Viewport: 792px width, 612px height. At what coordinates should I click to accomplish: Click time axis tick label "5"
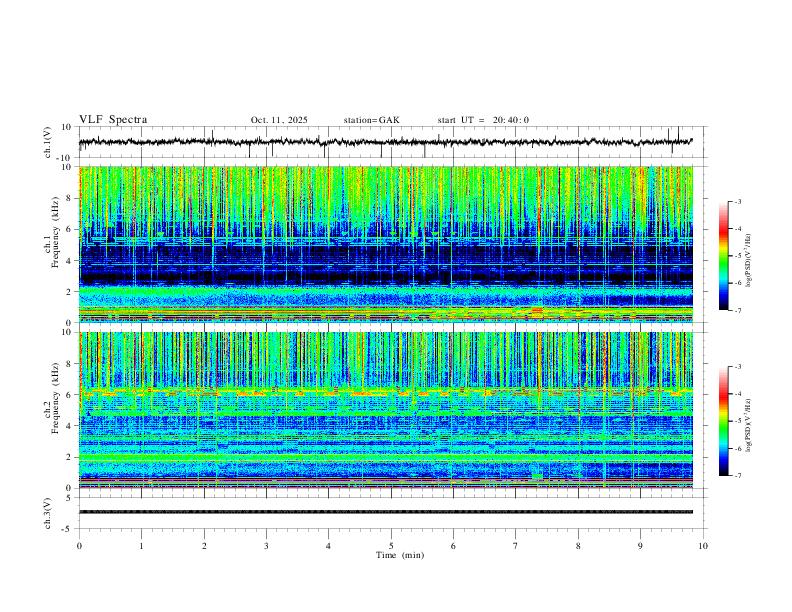(390, 546)
